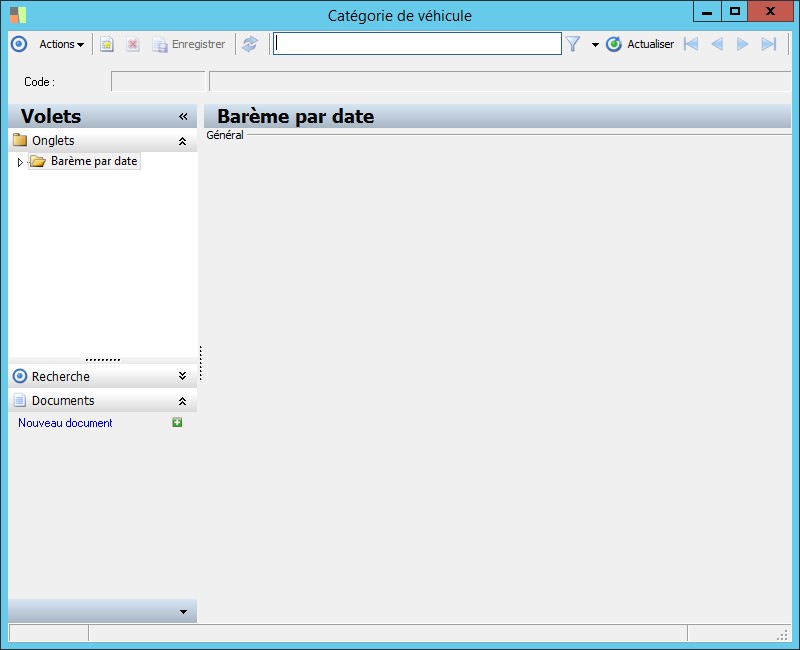Viewport: 800px width, 650px height.
Task: Click the Barème par date panel heading
Action: coord(295,116)
